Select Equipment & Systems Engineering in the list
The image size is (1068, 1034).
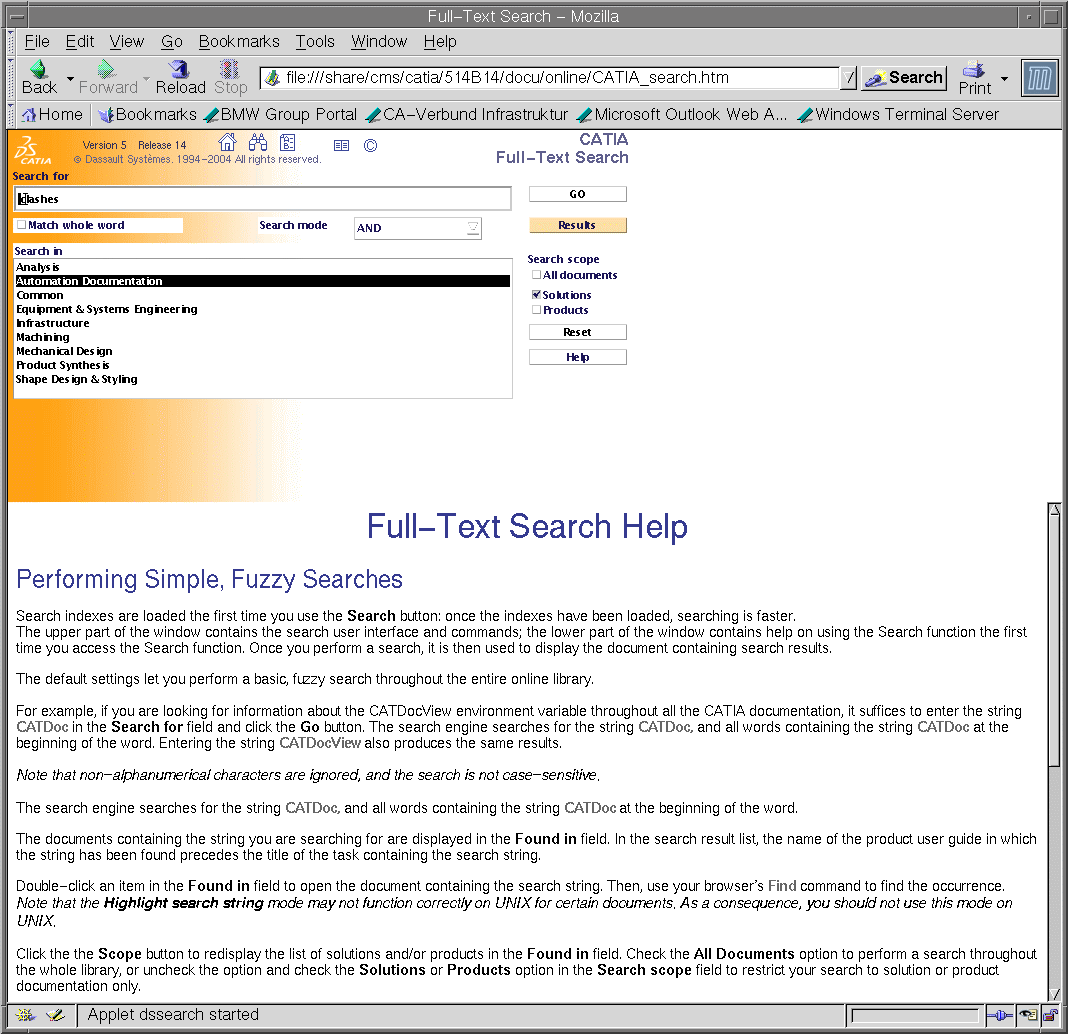(262, 309)
